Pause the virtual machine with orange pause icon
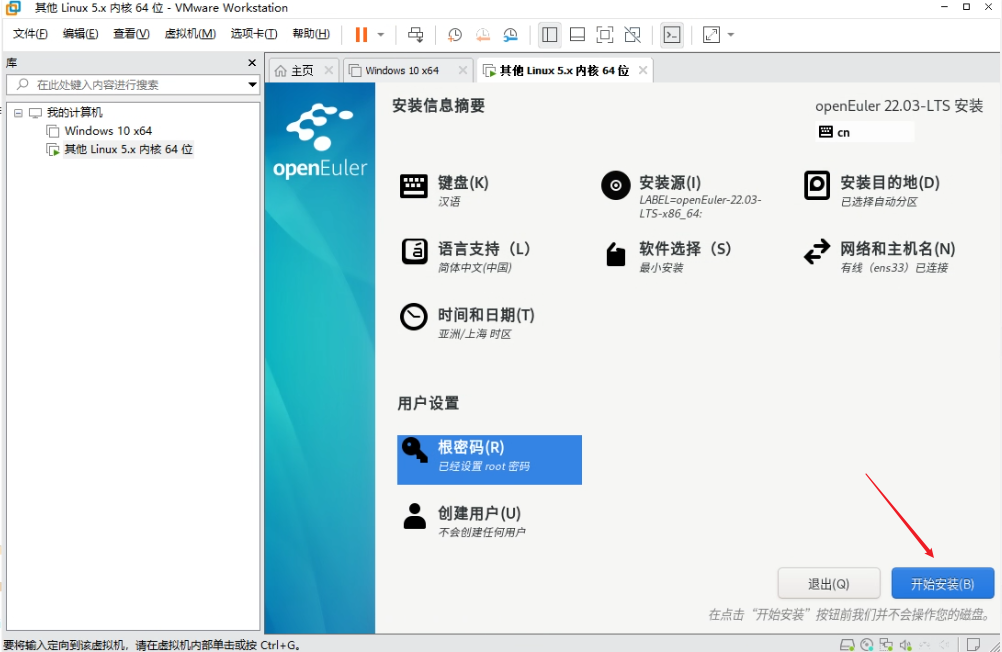1002x652 pixels. coord(361,35)
